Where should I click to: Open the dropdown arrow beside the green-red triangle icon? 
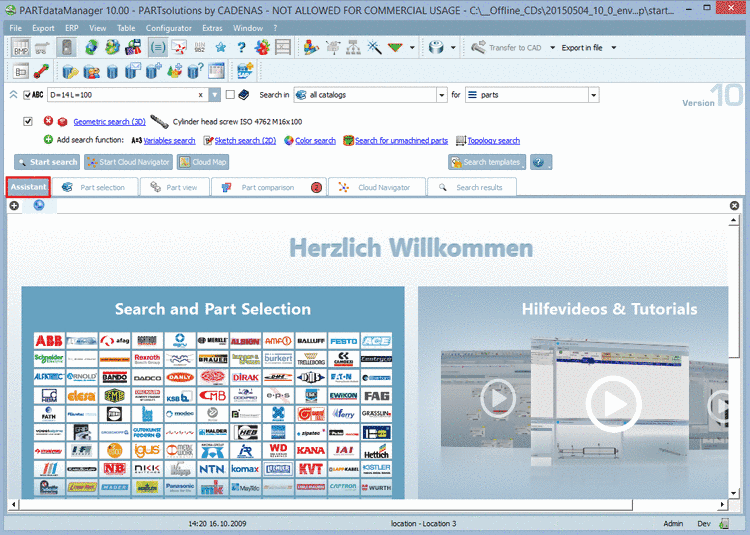point(412,47)
